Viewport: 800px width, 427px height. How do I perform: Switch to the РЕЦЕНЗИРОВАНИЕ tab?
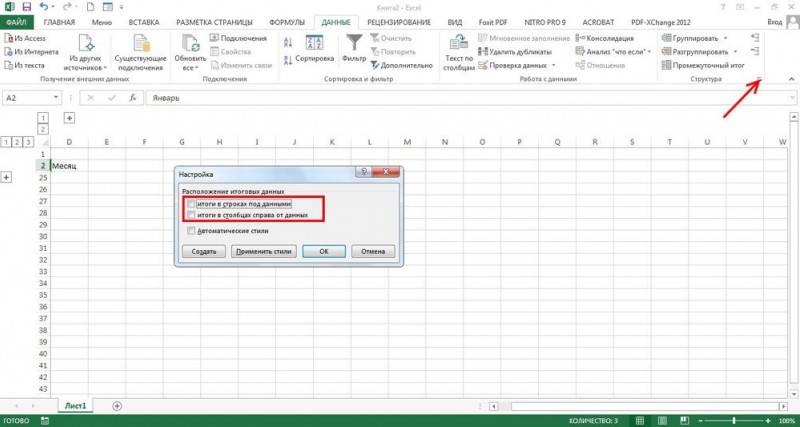(399, 22)
